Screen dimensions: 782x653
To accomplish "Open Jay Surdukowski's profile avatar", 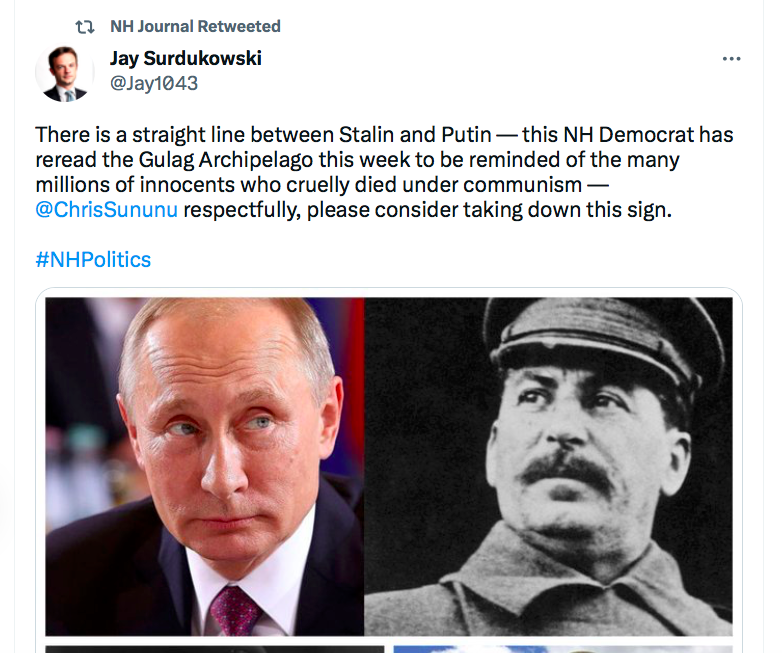I will click(64, 72).
